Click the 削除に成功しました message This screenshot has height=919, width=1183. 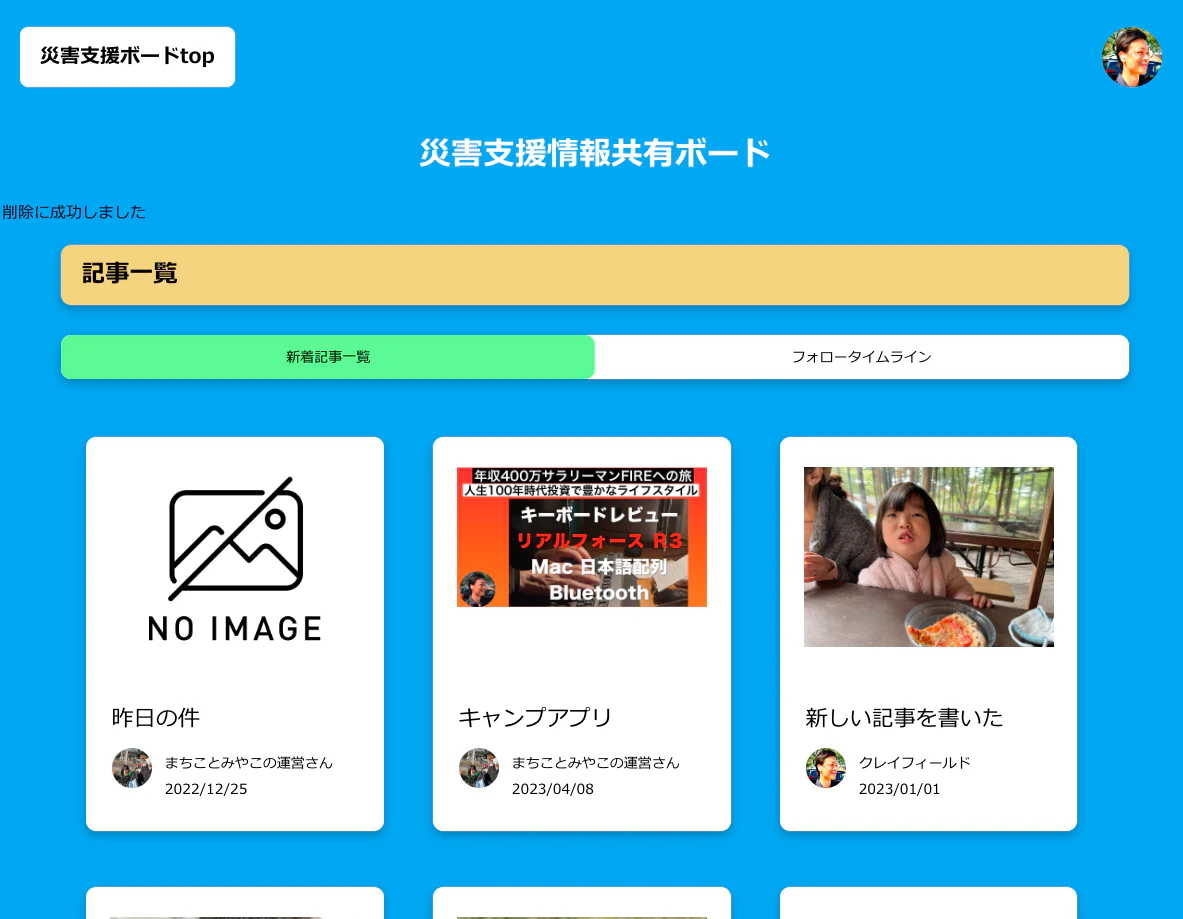[74, 212]
